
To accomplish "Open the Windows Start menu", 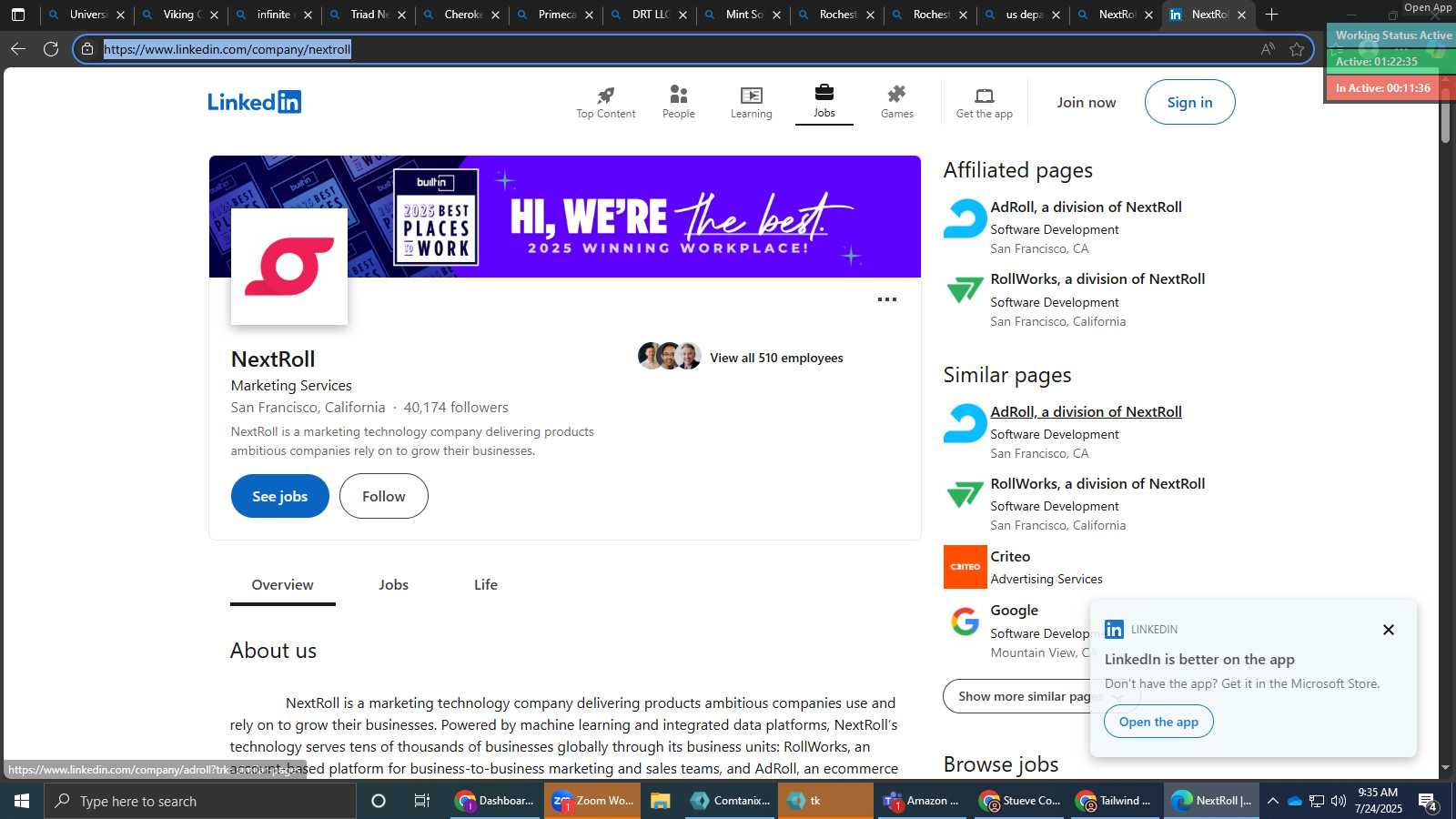I will (22, 801).
